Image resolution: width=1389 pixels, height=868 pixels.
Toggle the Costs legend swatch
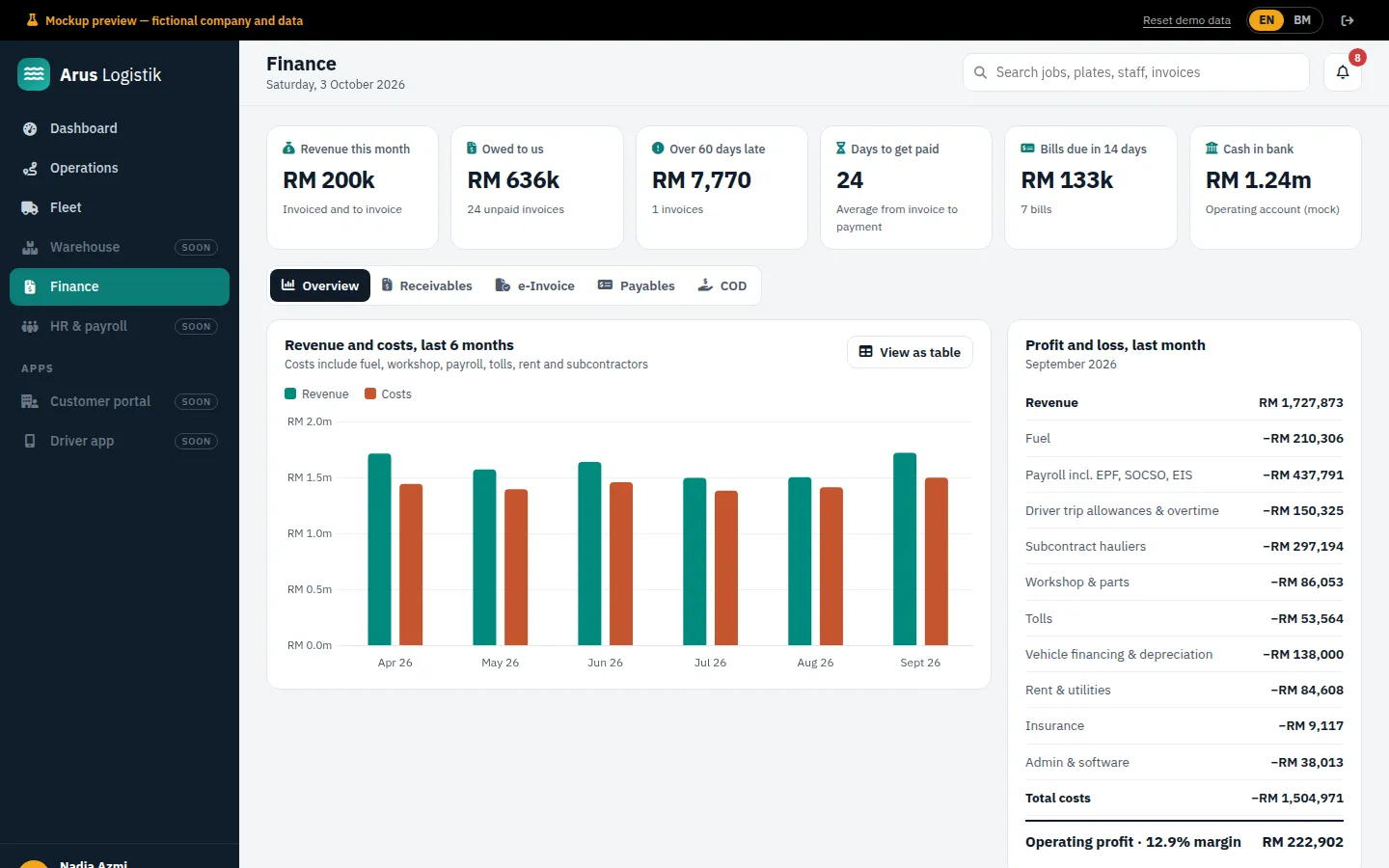pos(370,393)
